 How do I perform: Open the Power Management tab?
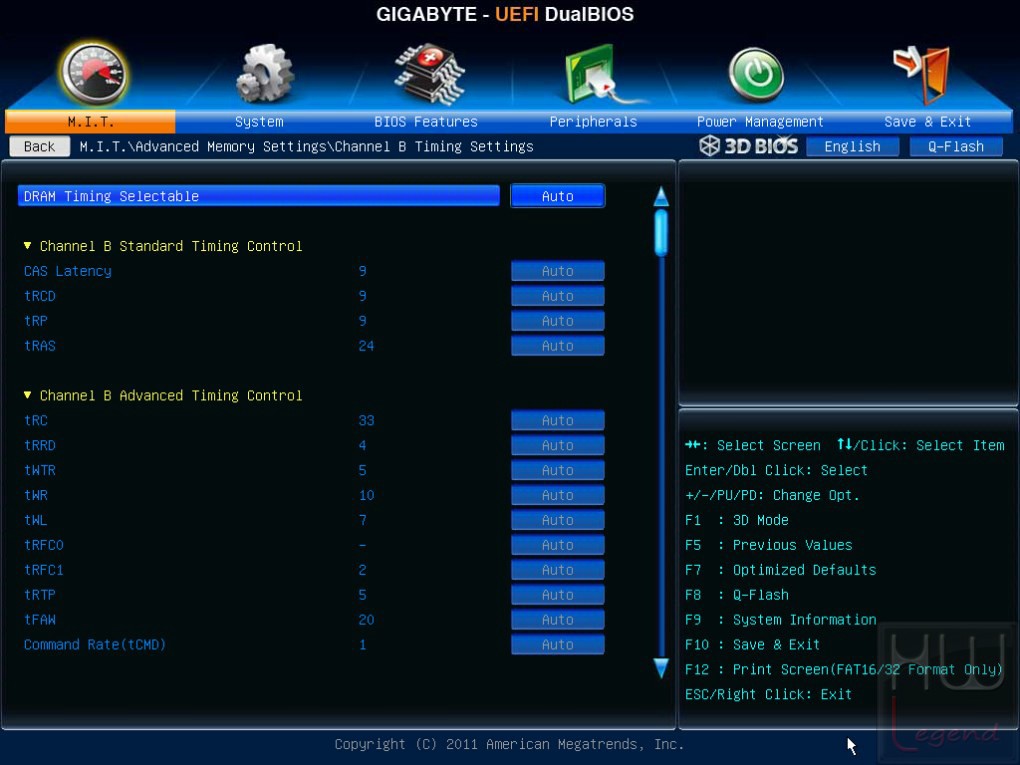point(760,122)
